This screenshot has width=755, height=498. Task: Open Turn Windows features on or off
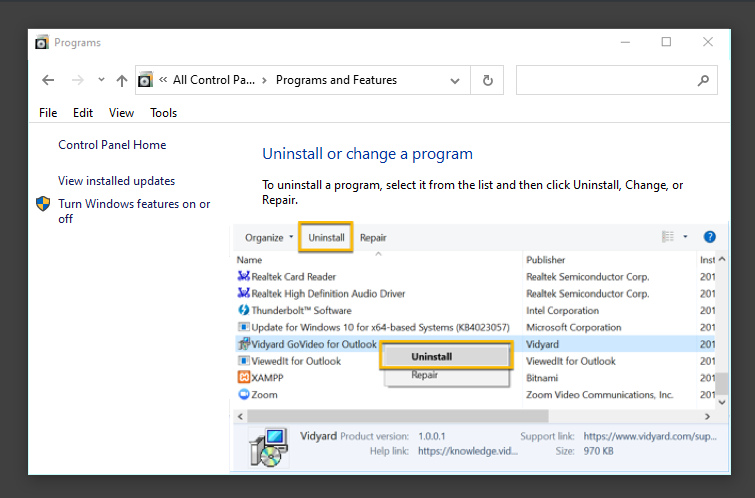(x=134, y=211)
